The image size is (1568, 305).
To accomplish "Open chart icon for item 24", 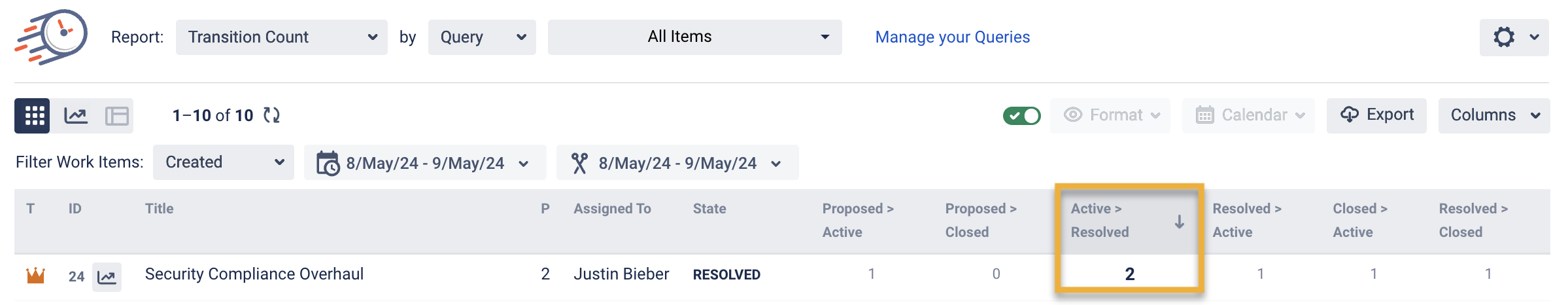I will [107, 277].
